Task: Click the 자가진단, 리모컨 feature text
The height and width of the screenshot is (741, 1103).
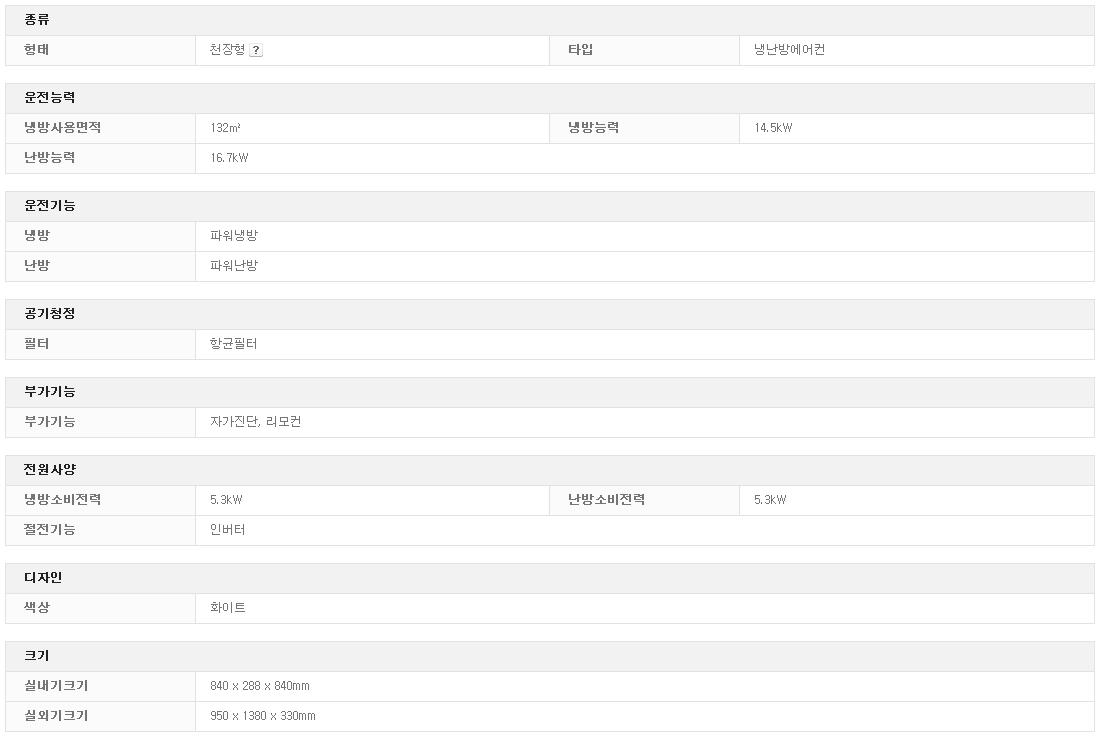Action: pyautogui.click(x=255, y=422)
